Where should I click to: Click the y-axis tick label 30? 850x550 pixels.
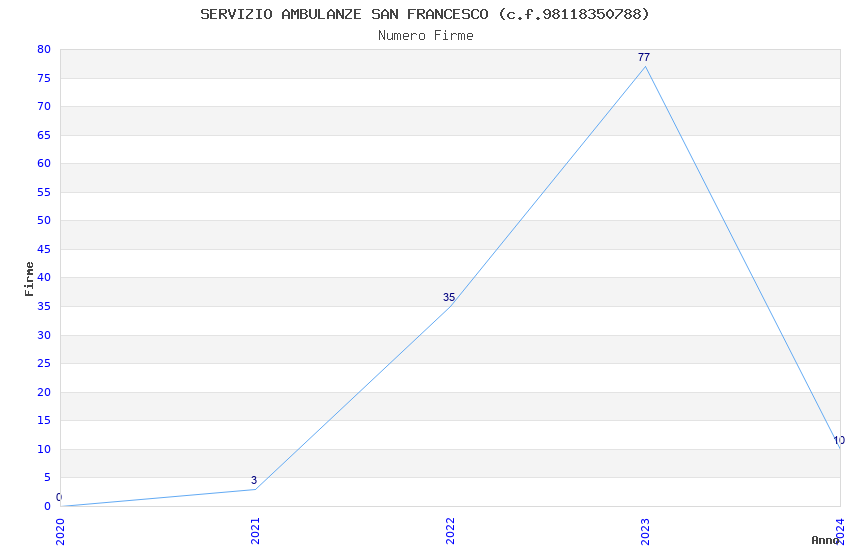44,335
